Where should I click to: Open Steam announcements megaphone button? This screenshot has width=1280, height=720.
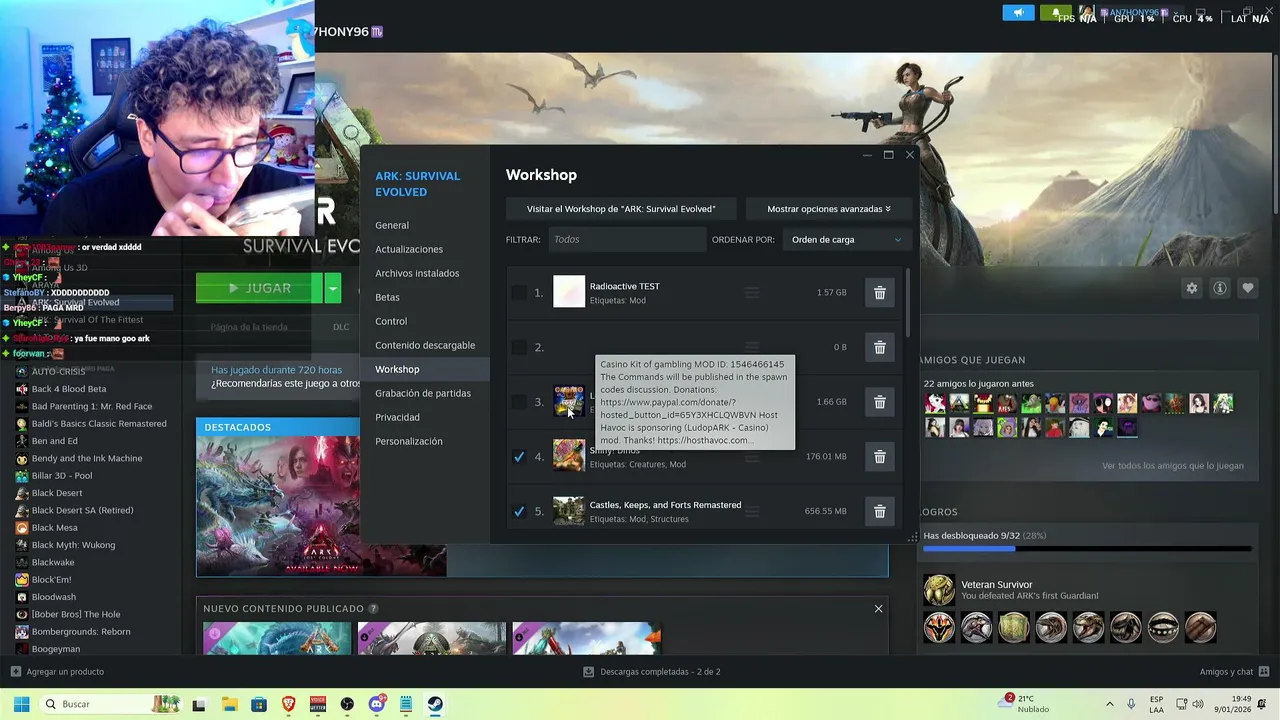[x=1018, y=13]
